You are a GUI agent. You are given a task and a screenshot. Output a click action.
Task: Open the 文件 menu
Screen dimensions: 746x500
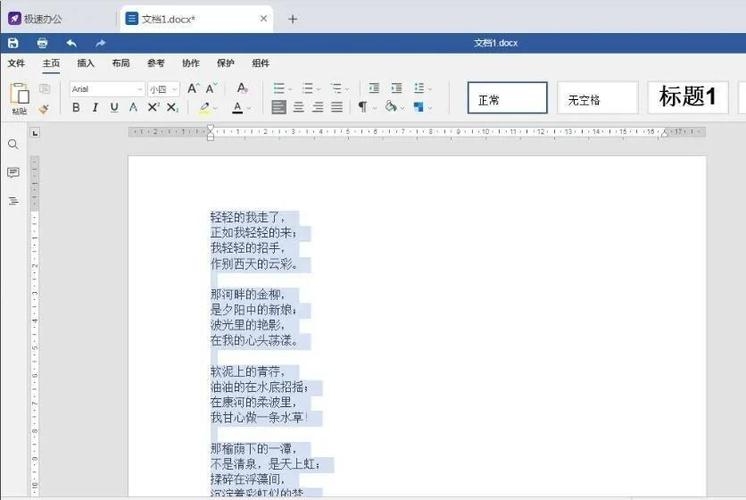[16, 63]
